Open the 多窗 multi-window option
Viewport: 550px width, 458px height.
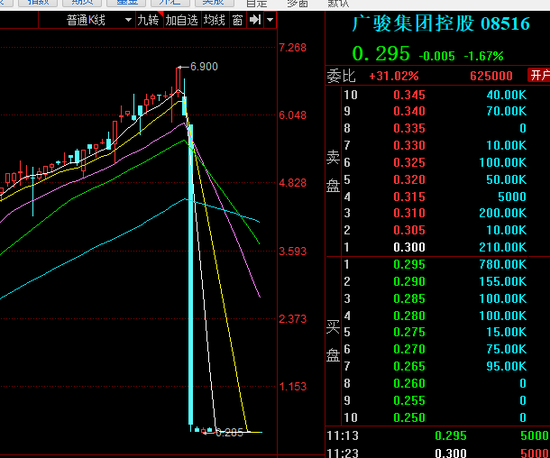point(297,4)
